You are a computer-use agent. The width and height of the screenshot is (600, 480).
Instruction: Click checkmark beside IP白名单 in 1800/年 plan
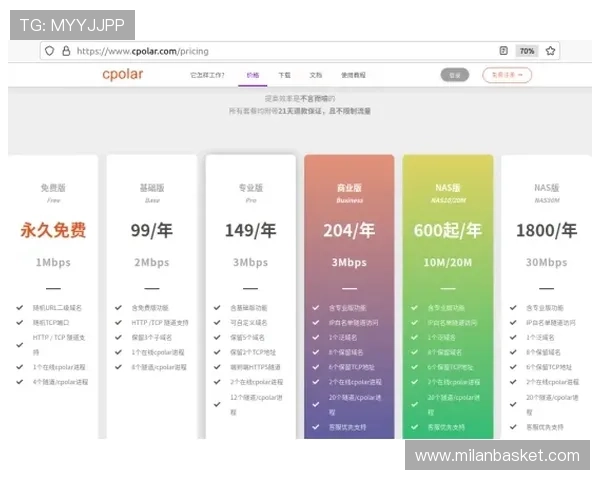[x=513, y=322]
